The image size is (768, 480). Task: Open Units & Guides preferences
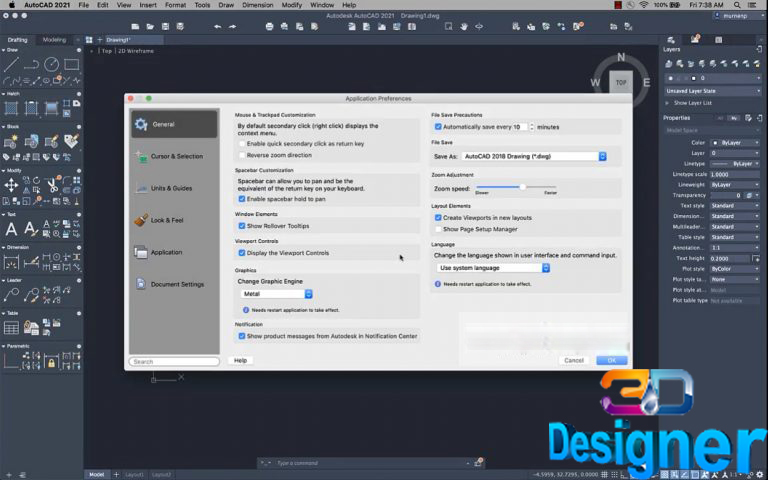pos(174,188)
